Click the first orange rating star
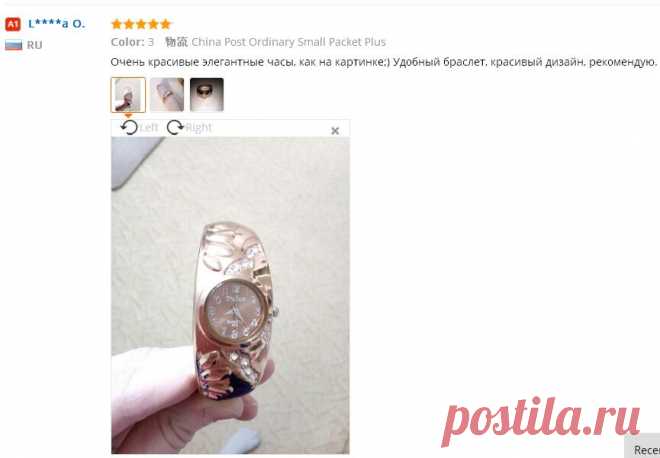The image size is (660, 458). click(117, 24)
